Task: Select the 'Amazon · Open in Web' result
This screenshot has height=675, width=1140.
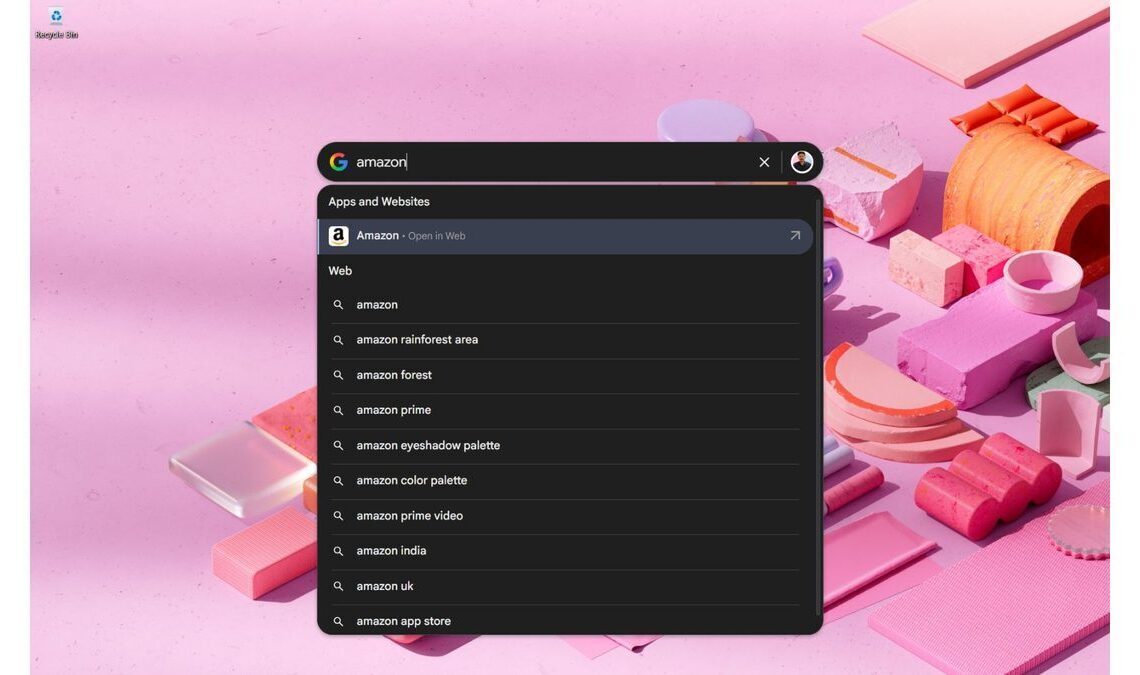Action: tap(566, 236)
